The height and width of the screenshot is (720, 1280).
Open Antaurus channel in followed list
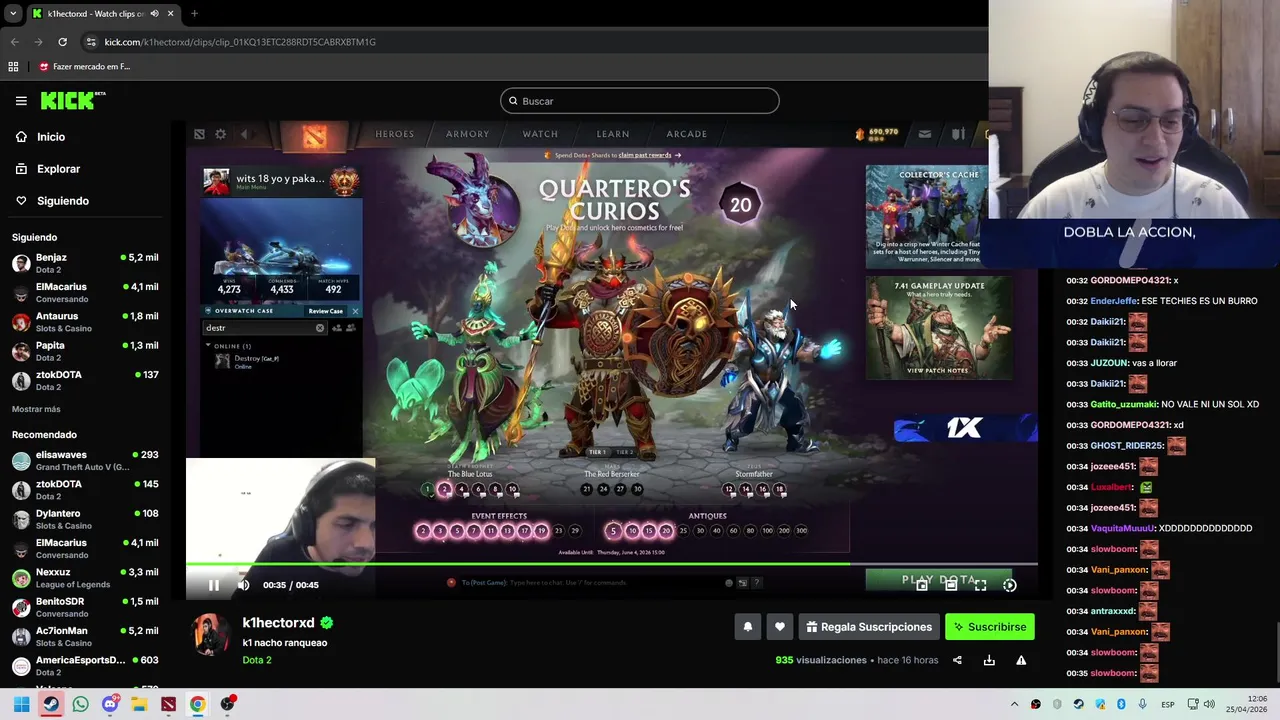click(x=85, y=322)
